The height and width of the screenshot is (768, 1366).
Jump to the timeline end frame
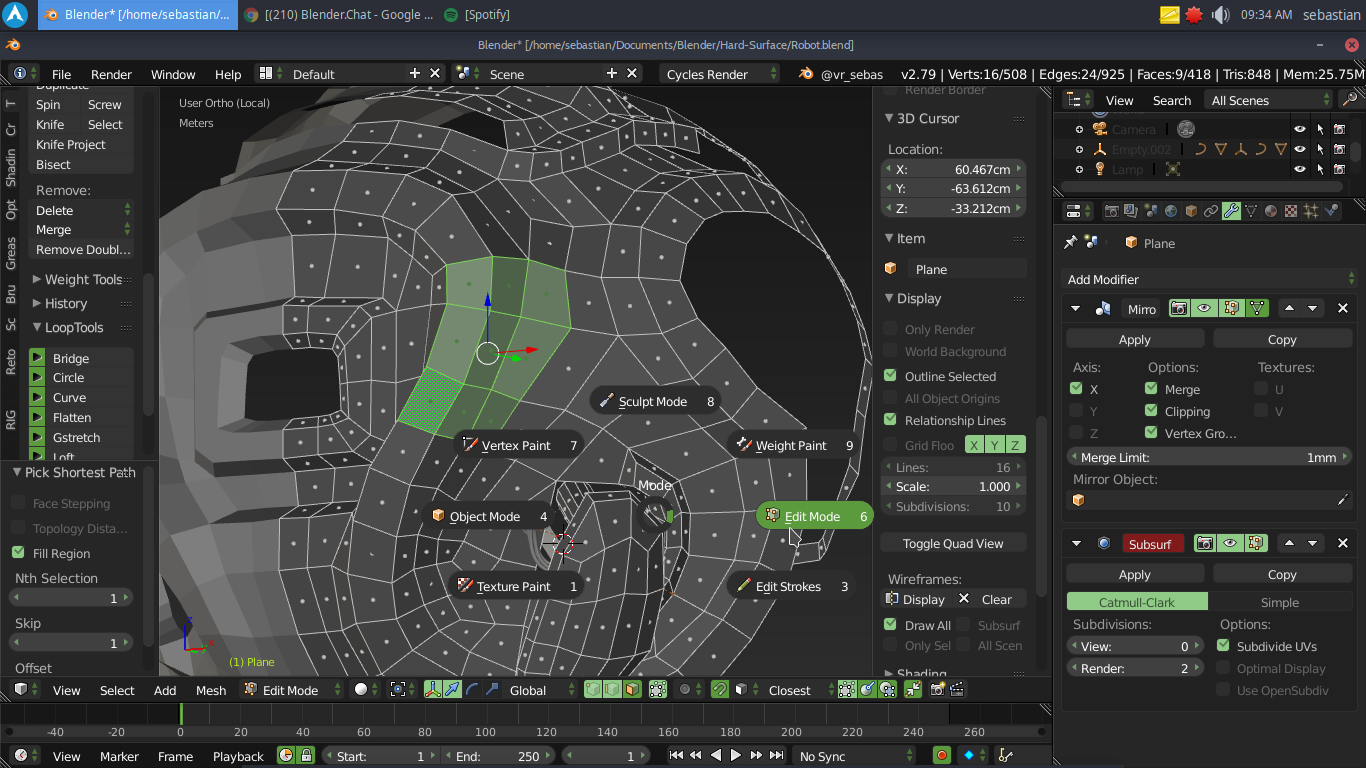click(776, 756)
